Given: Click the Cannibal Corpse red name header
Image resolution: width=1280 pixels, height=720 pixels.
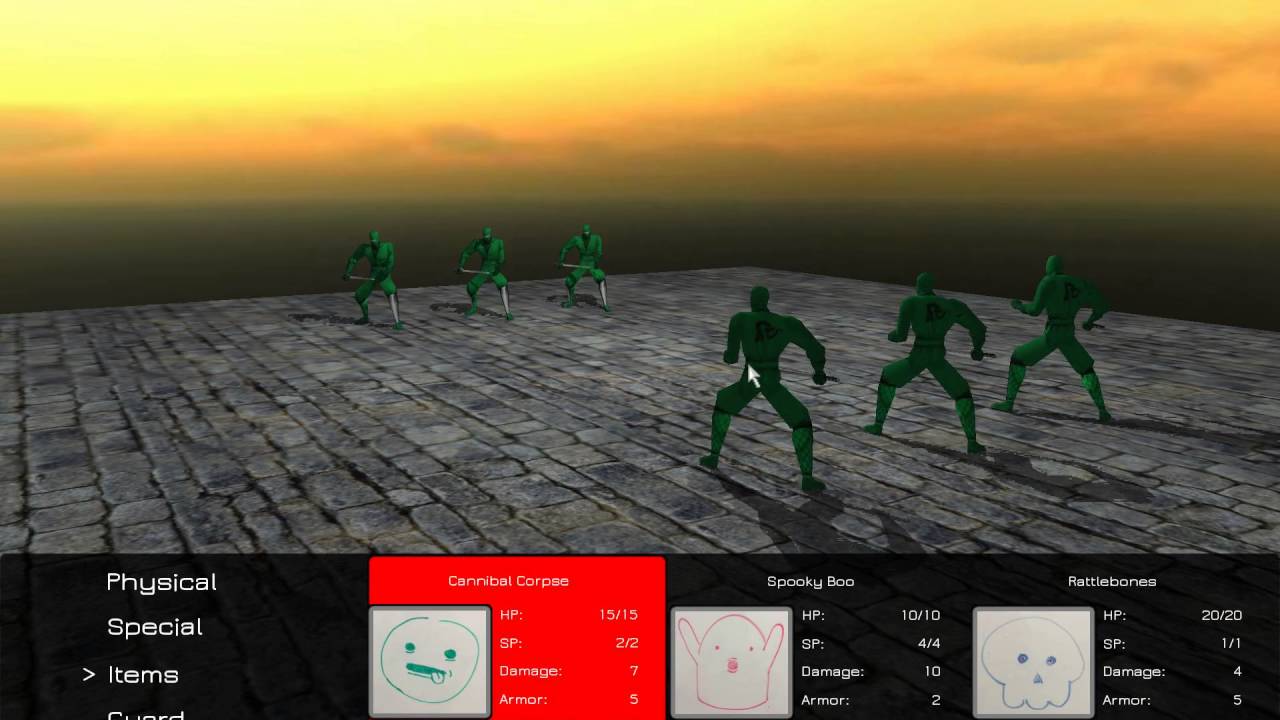Looking at the screenshot, I should pos(517,581).
